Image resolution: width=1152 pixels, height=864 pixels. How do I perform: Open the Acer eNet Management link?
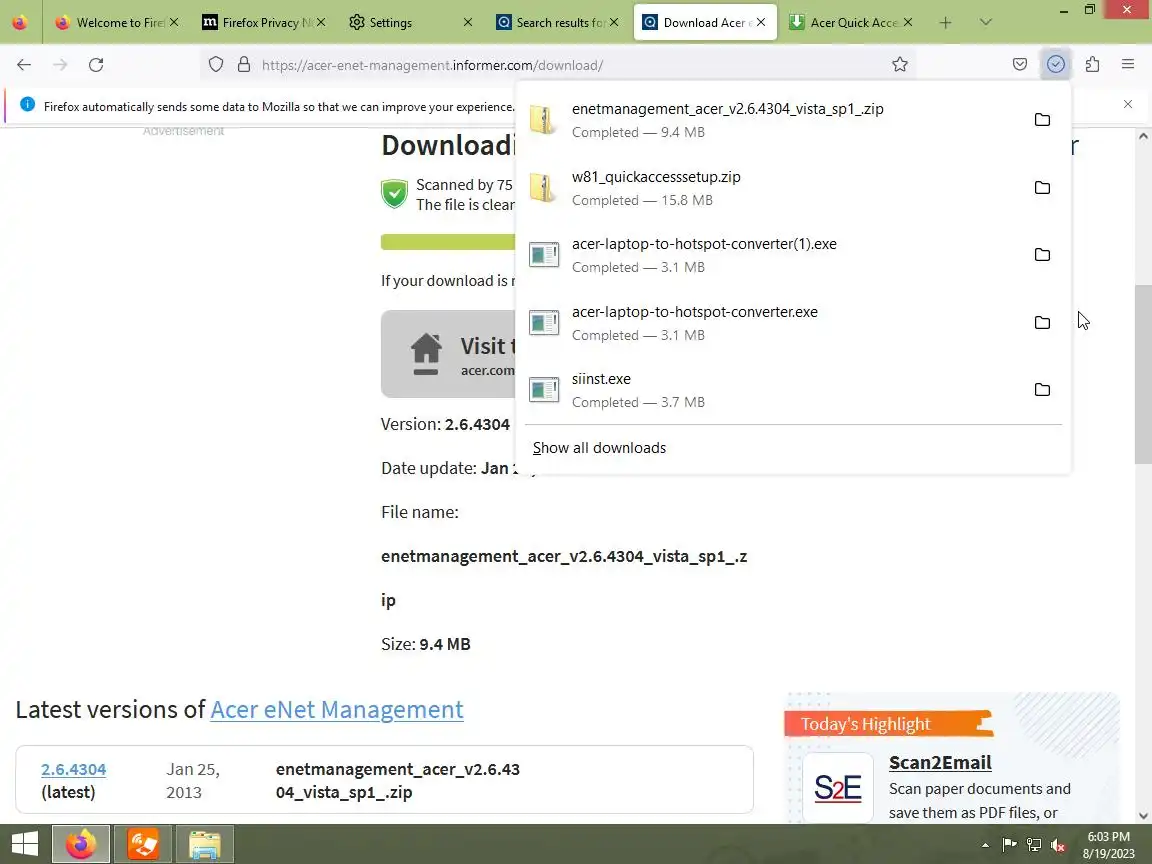coord(336,710)
